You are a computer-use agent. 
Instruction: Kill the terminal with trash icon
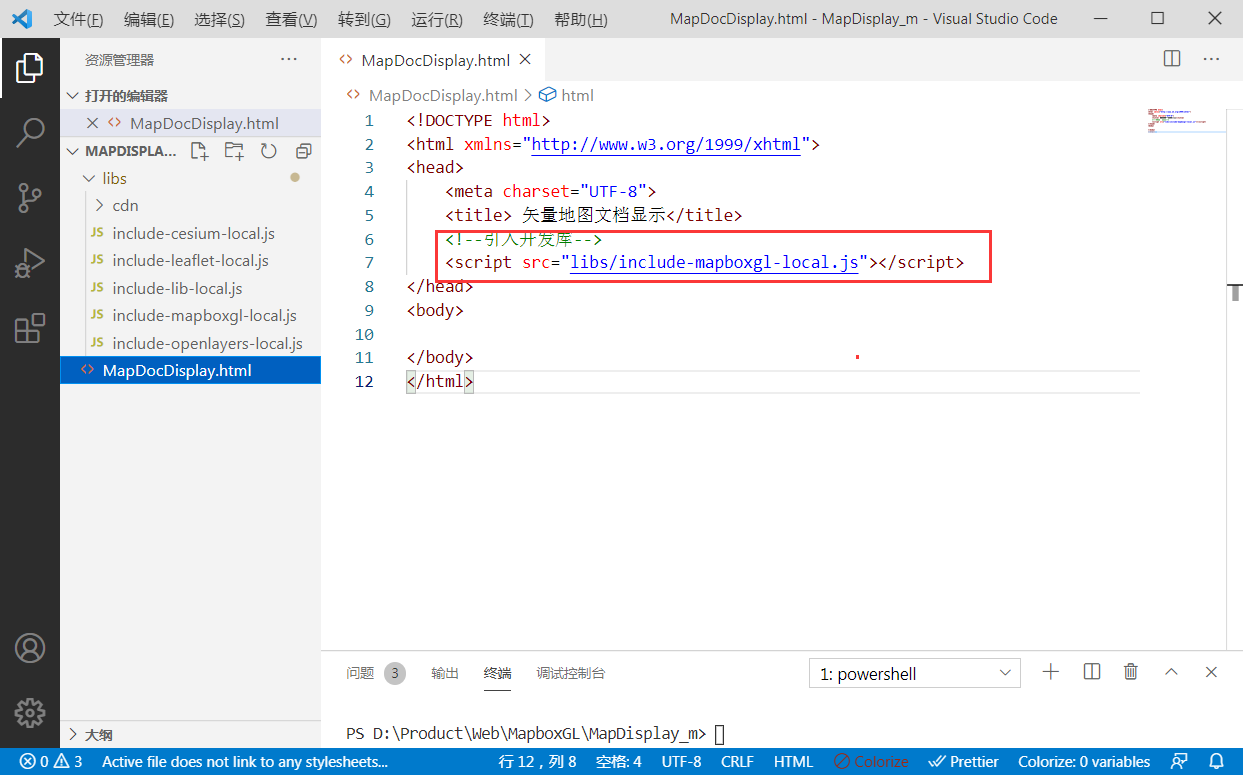1130,672
